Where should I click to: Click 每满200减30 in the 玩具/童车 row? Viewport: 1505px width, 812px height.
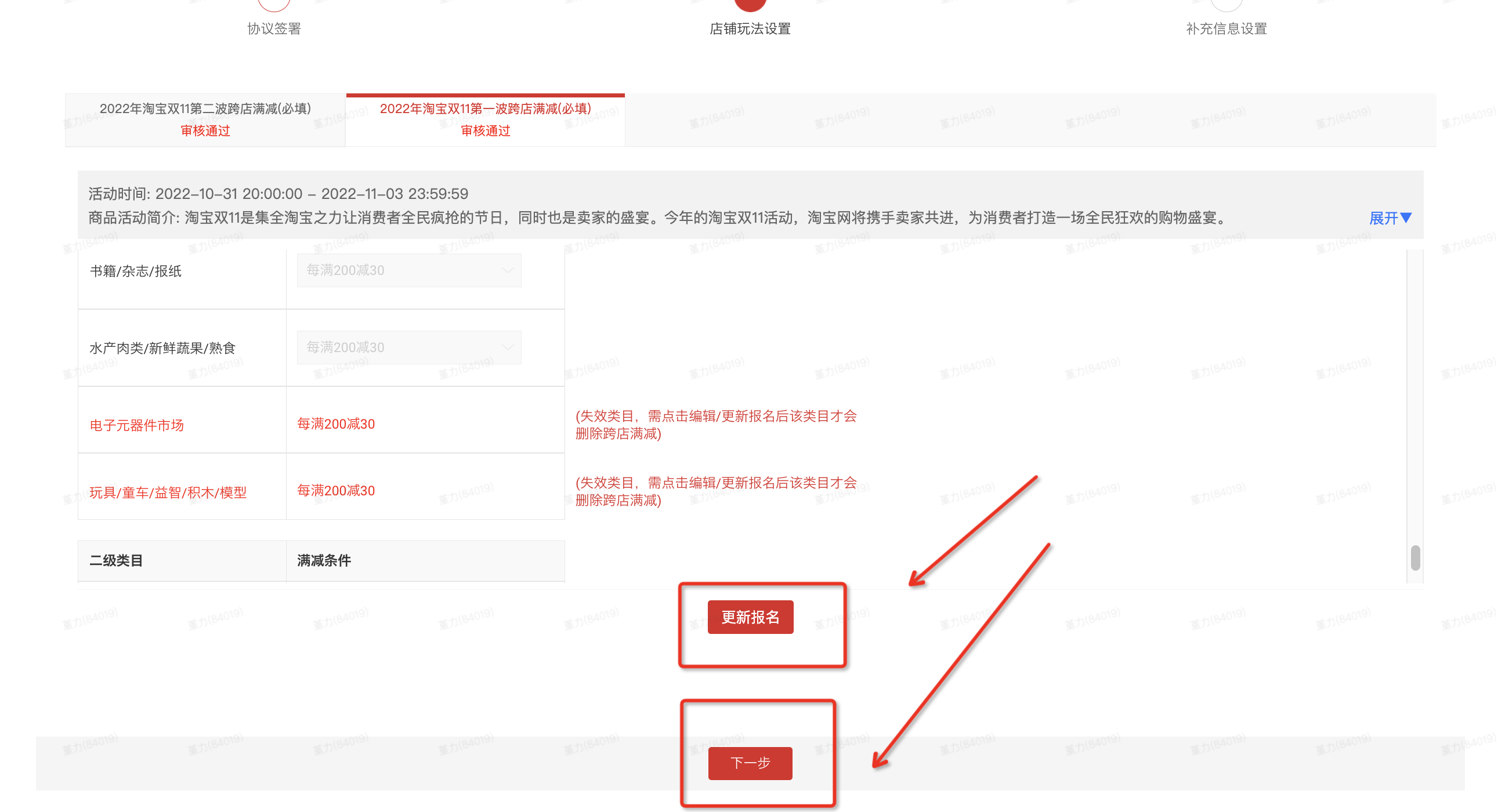336,491
